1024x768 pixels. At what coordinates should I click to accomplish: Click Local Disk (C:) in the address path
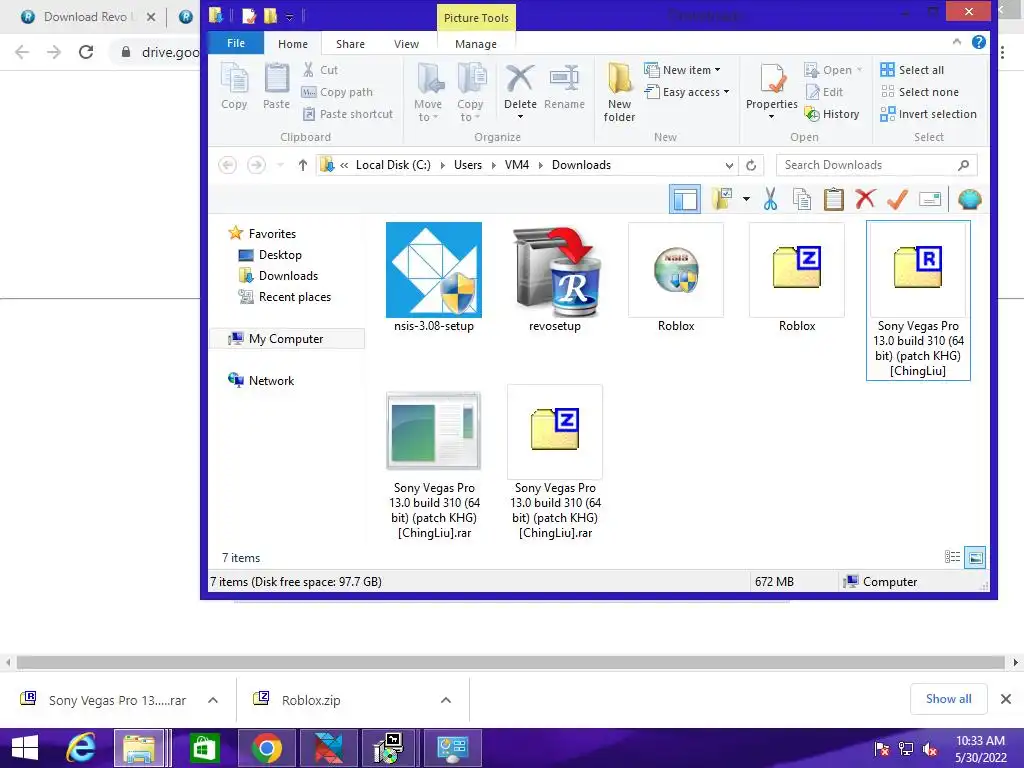tap(393, 165)
